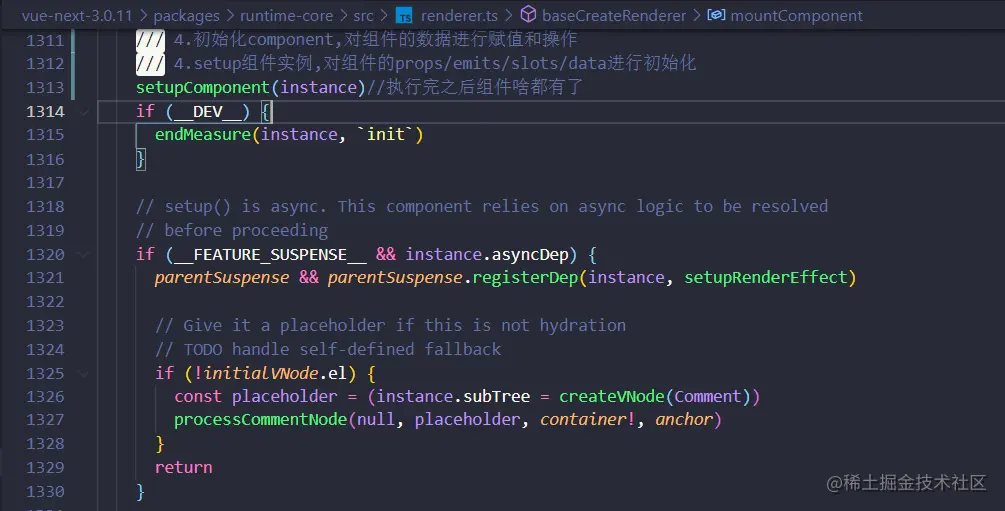Open renderer.ts breadcrumb file
1005x511 pixels.
coord(459,15)
